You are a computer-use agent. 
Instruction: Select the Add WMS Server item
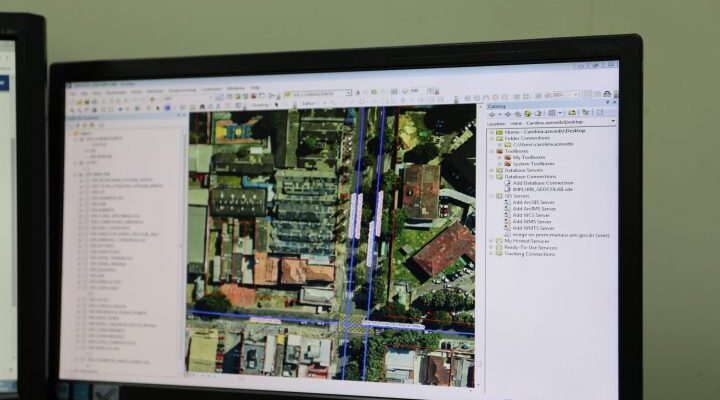530,221
